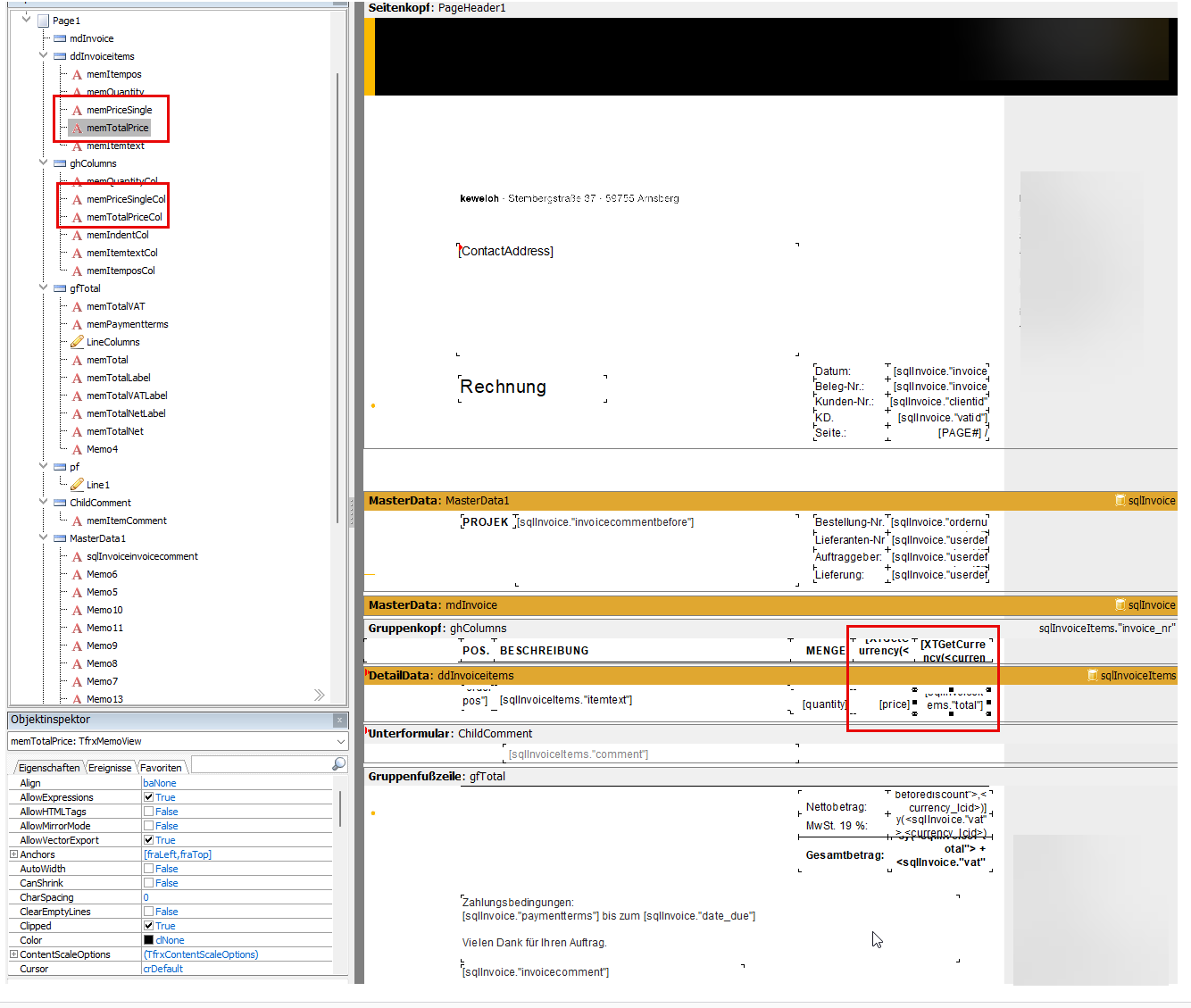Collapse the ddInvoiceitems tree node
This screenshot has height=1008, width=1191.
(43, 55)
